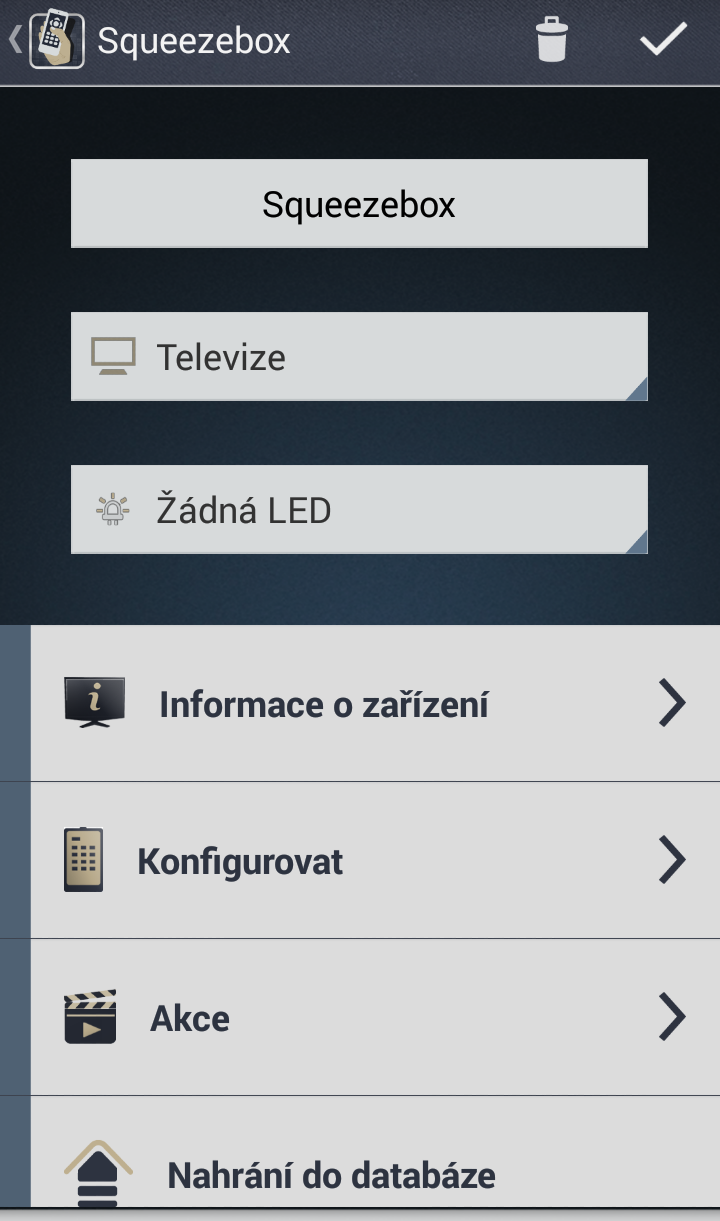Image resolution: width=720 pixels, height=1221 pixels.
Task: Tap the TV info icon
Action: [x=95, y=702]
